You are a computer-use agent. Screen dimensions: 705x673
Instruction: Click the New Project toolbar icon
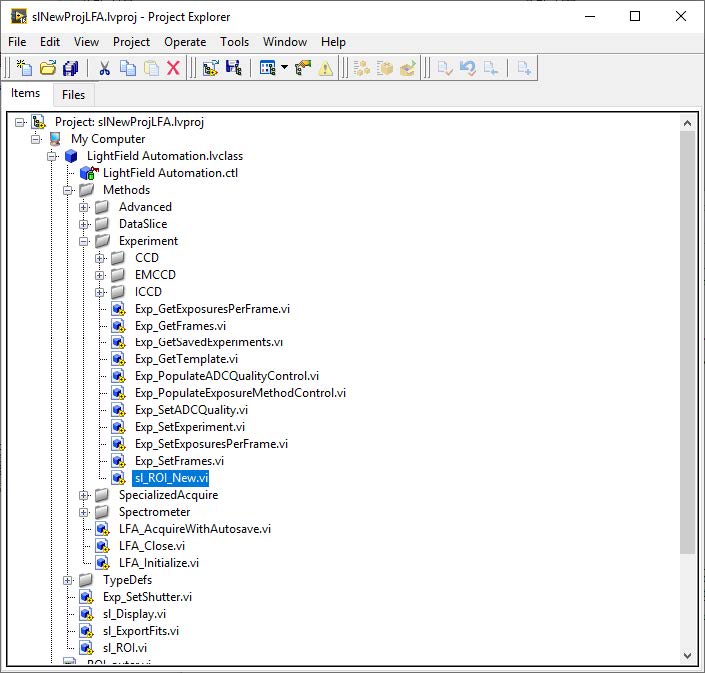click(x=24, y=68)
